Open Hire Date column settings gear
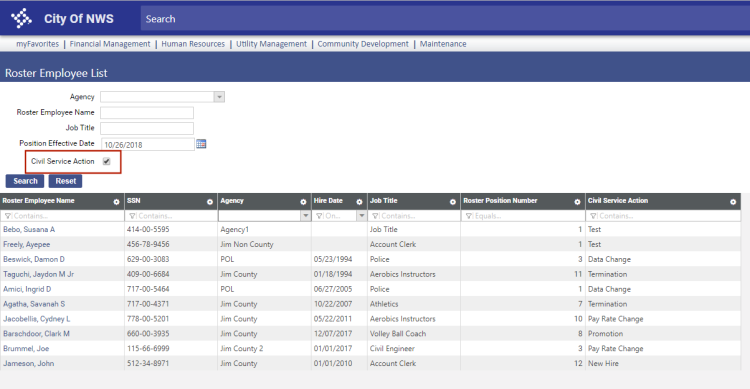The image size is (750, 389). click(x=359, y=202)
